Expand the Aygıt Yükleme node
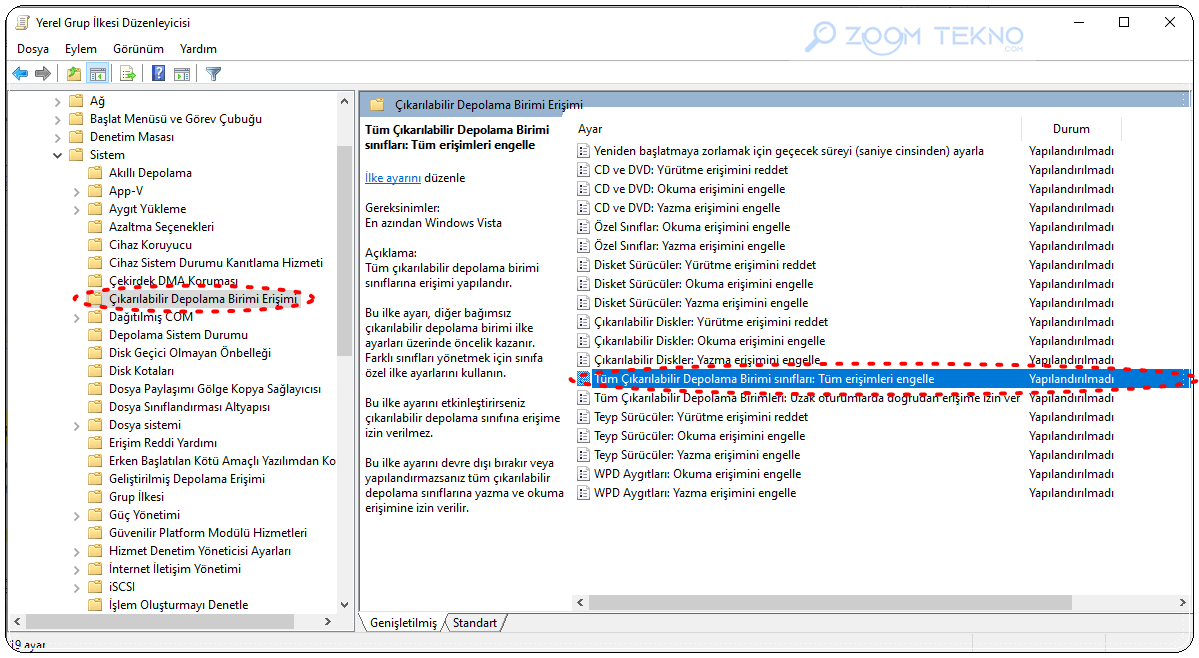Viewport: 1199px width, 658px height. point(76,209)
